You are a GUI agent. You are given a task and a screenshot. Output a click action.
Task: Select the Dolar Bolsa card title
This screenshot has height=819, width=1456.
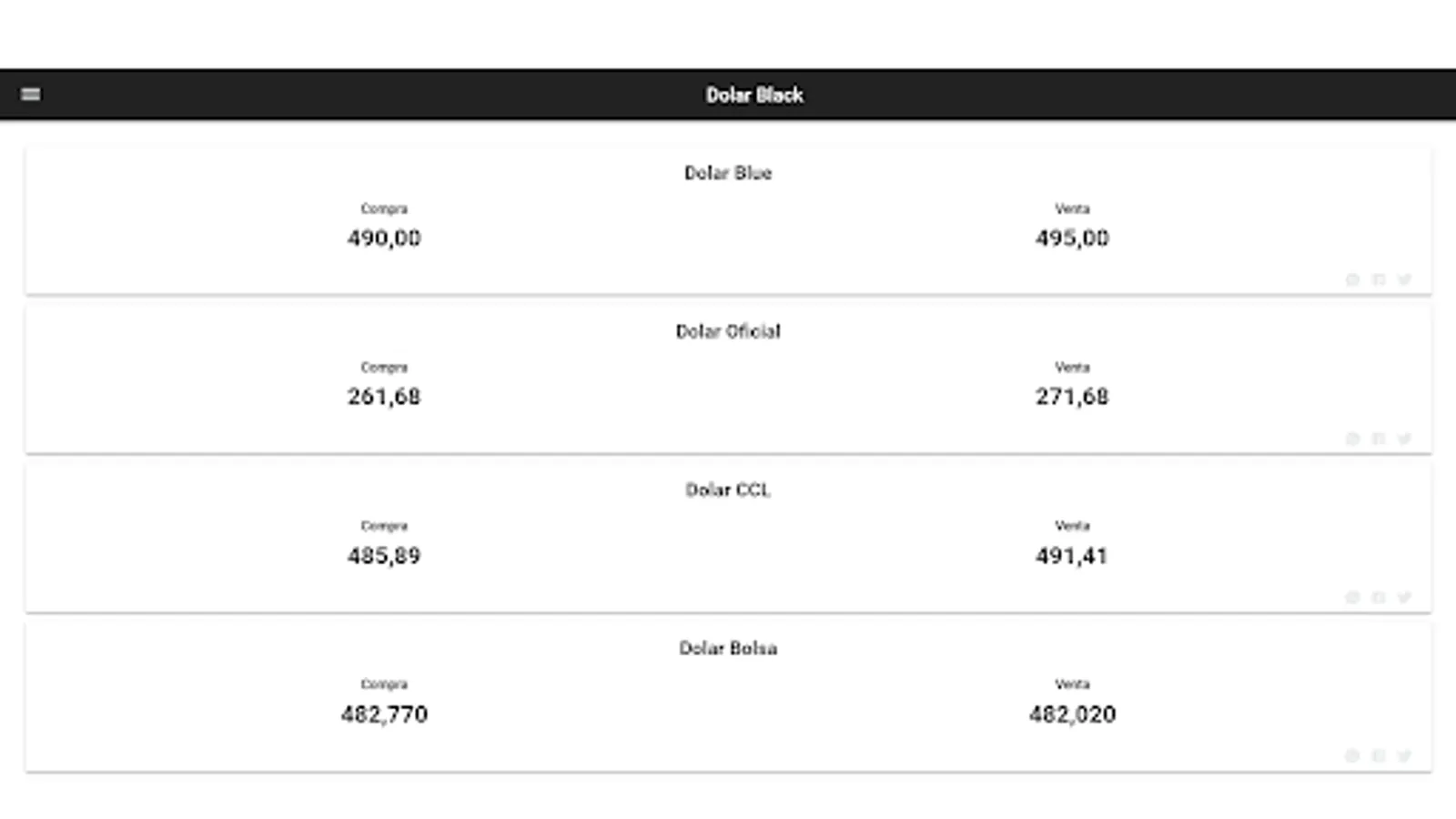tap(728, 648)
